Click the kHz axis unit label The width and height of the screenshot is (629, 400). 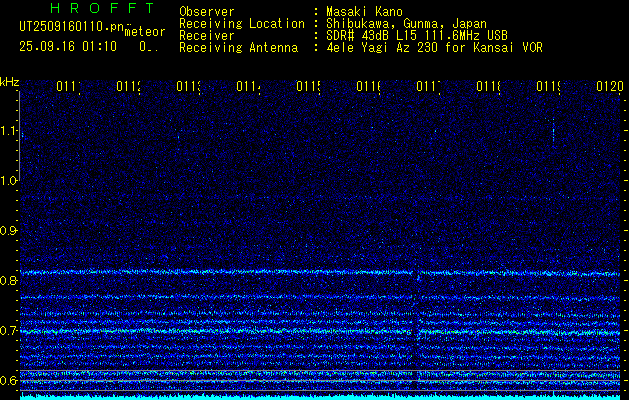(9, 83)
